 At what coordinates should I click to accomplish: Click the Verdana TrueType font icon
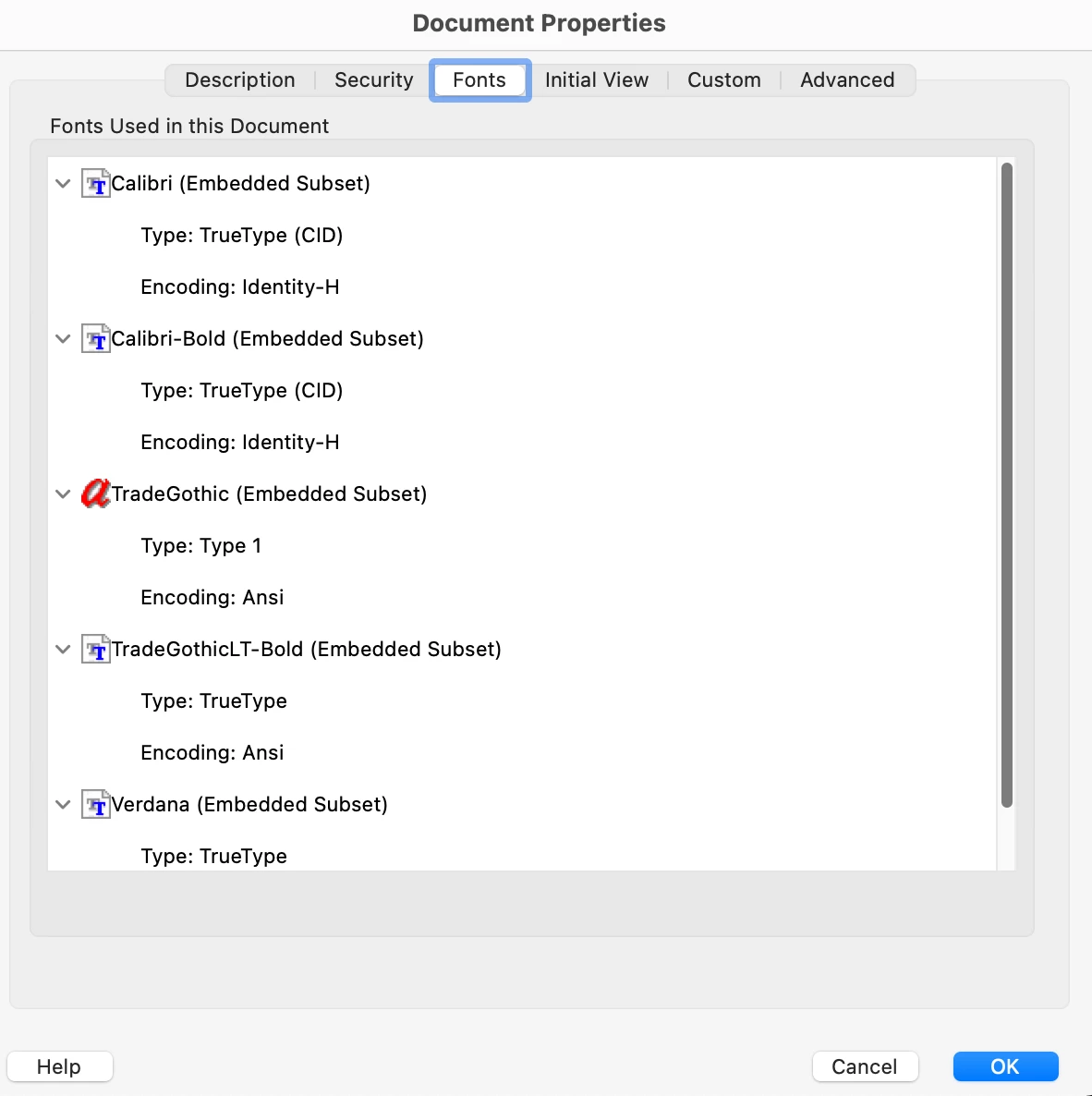(96, 804)
